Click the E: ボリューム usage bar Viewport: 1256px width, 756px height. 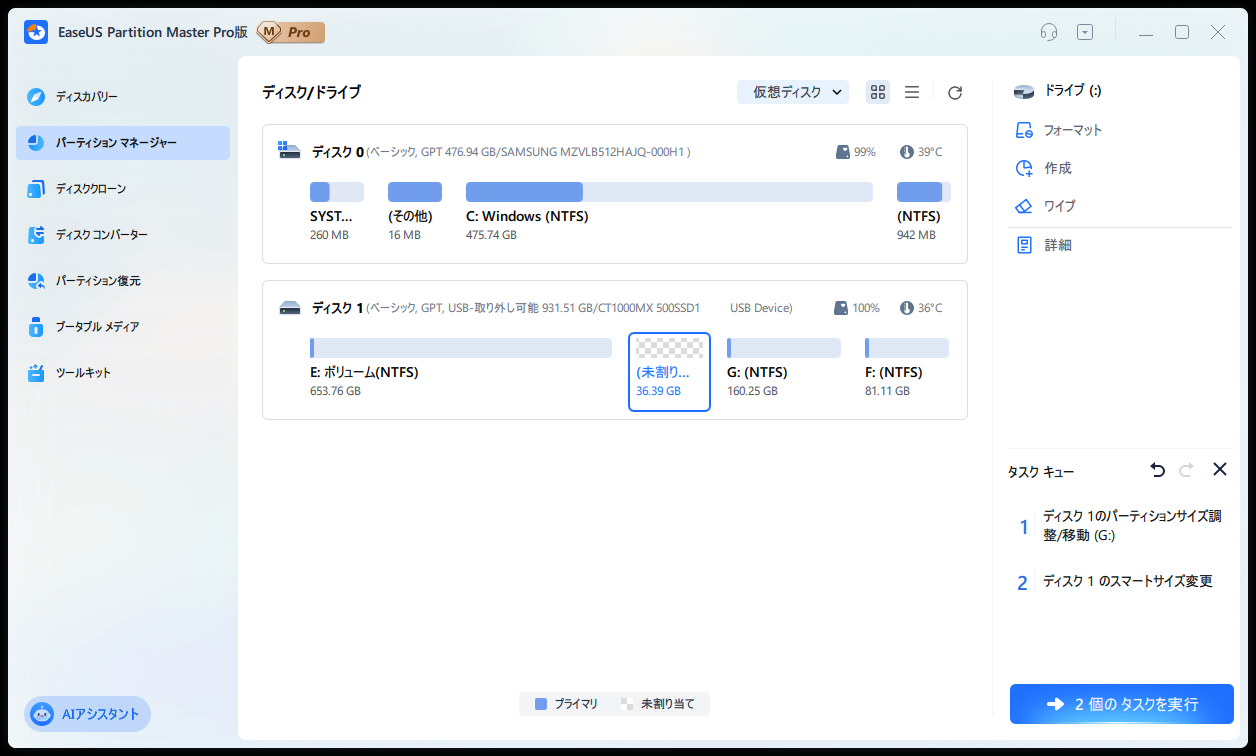pyautogui.click(x=461, y=348)
